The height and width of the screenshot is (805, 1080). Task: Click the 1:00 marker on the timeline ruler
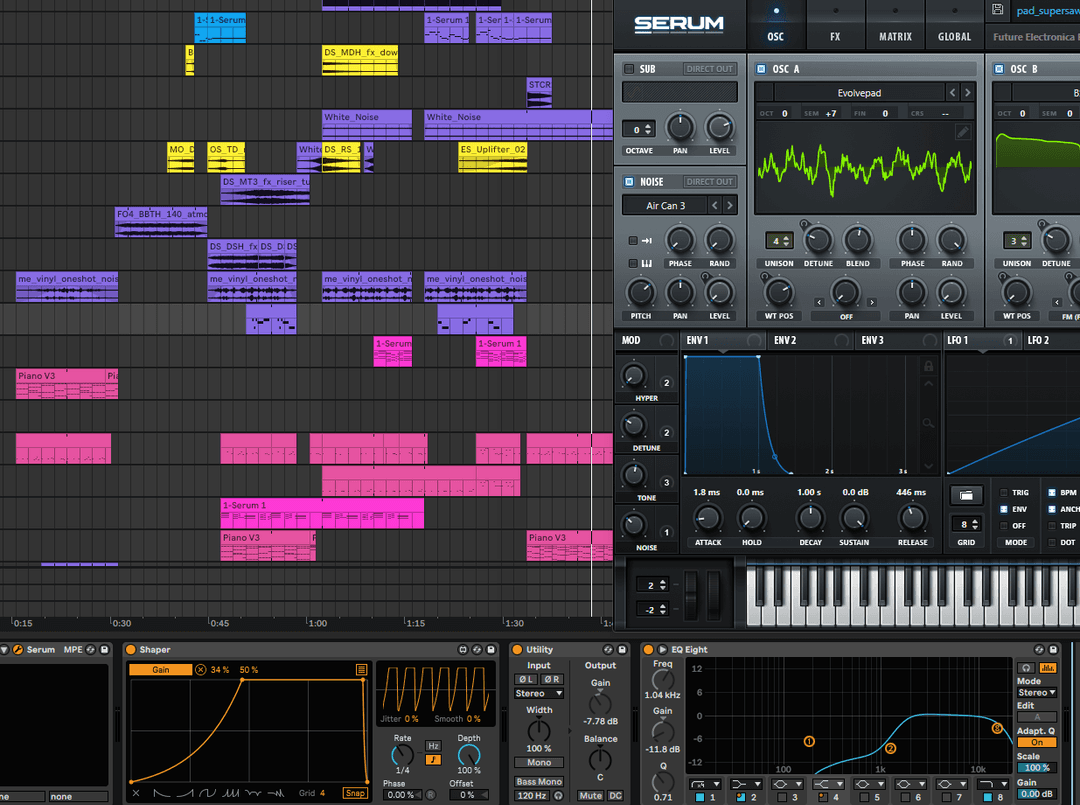point(317,623)
